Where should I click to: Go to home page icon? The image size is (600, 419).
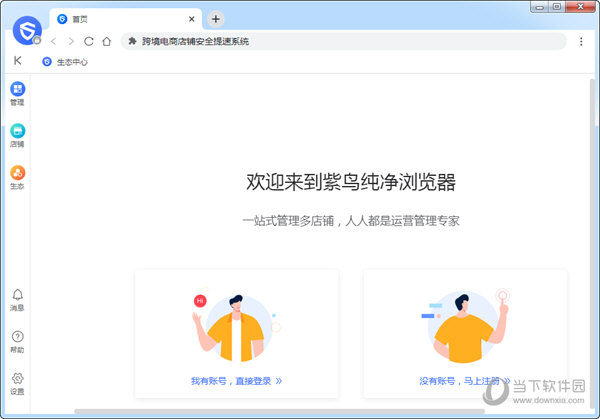(107, 41)
